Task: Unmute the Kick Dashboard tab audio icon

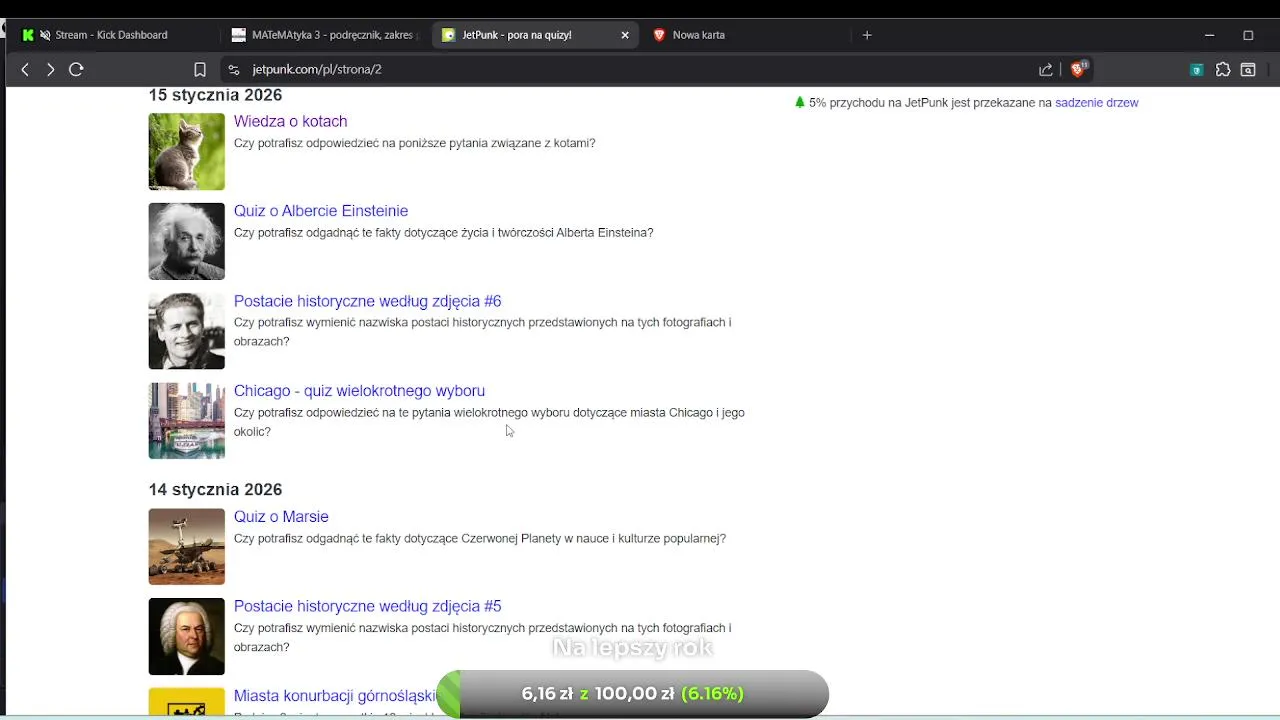Action: 45,35
